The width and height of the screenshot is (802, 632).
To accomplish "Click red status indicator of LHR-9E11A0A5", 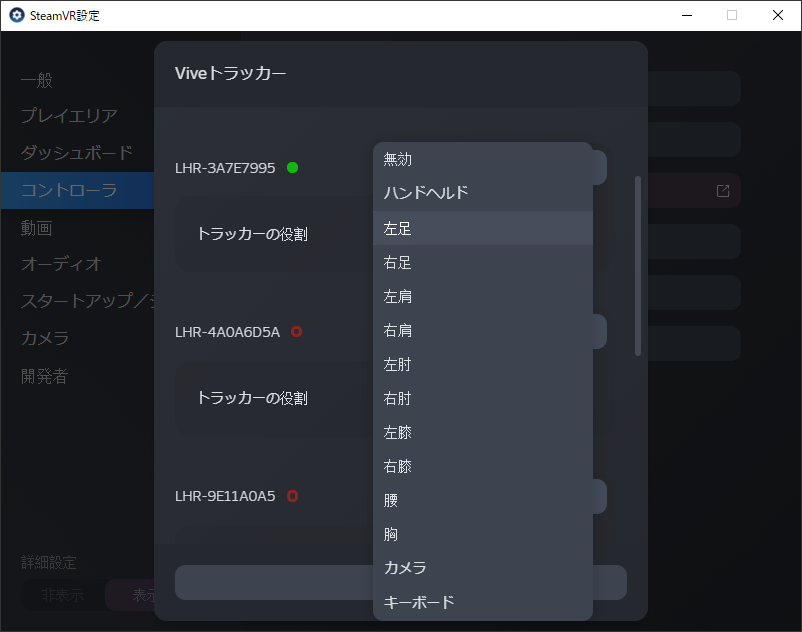I will tap(293, 496).
